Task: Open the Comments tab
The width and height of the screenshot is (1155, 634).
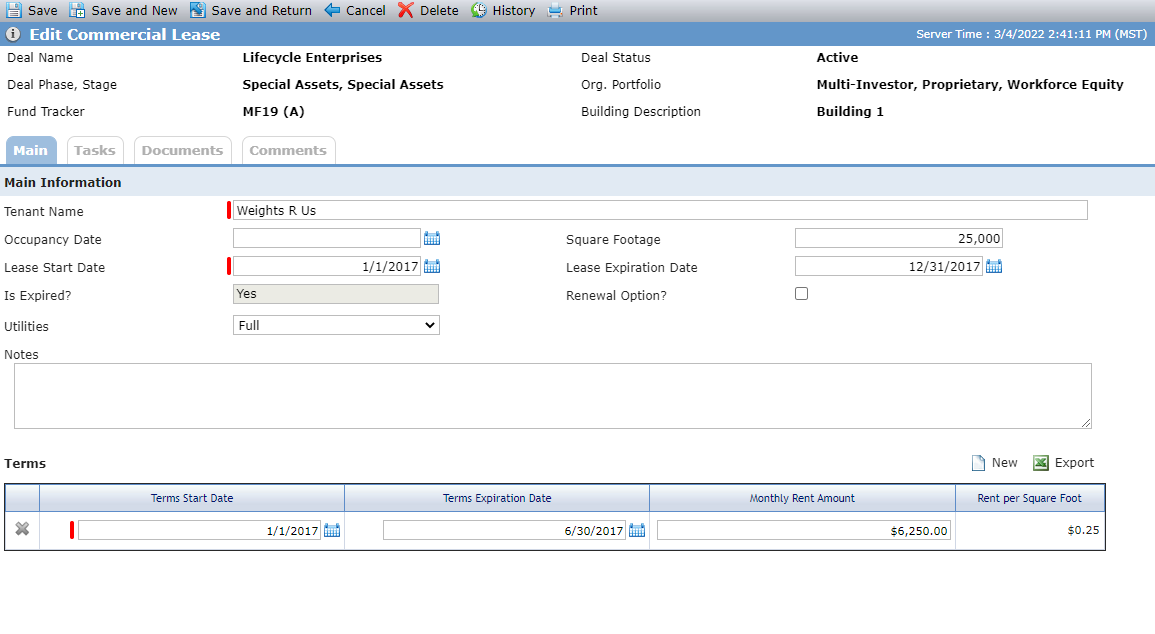Action: [288, 150]
